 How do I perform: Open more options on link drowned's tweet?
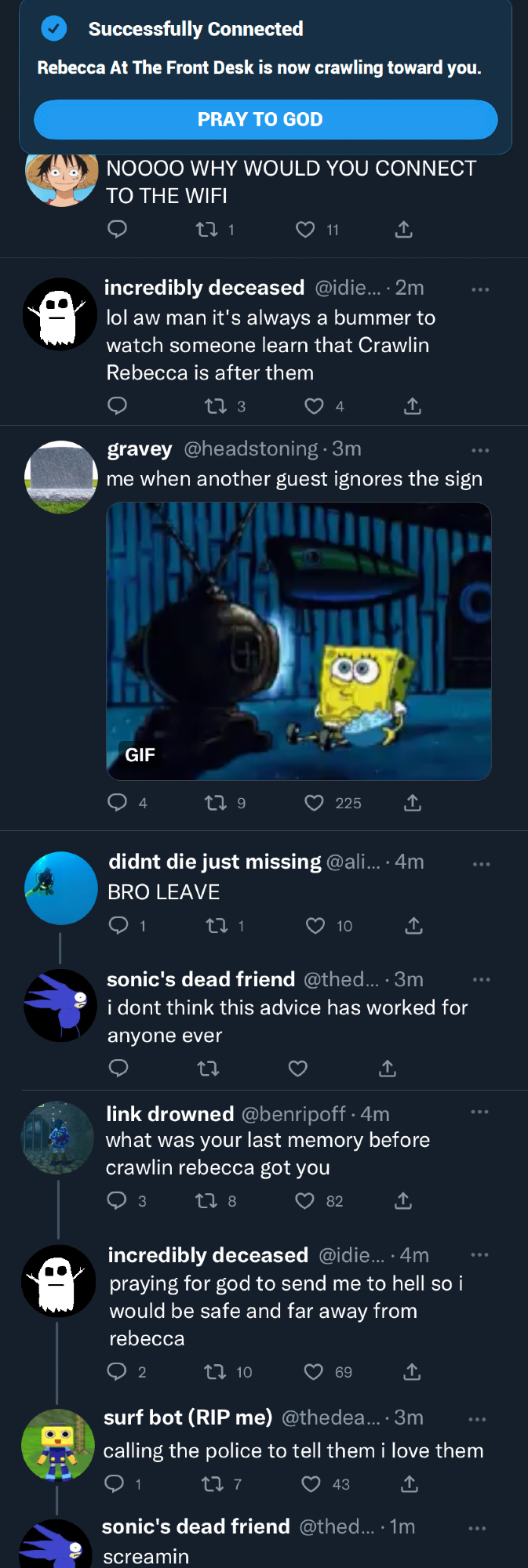[x=479, y=1112]
